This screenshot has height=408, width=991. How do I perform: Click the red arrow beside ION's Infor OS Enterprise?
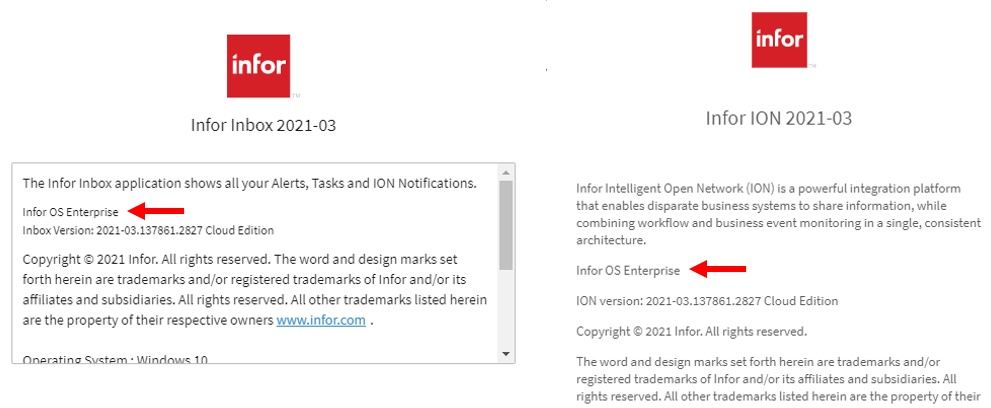coord(718,269)
